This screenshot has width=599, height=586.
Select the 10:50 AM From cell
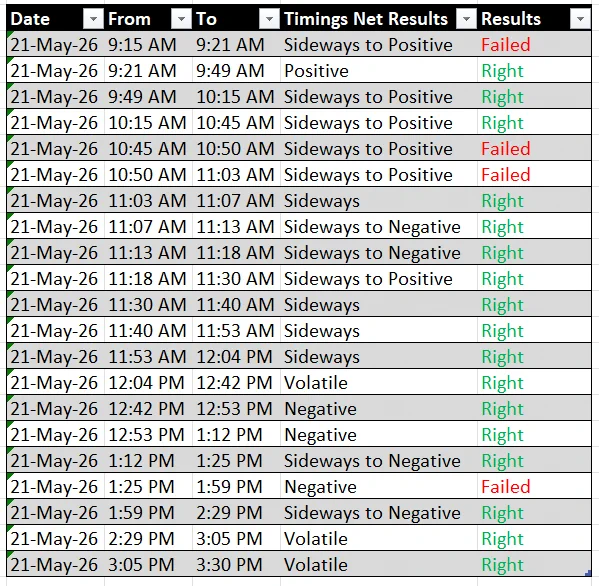[x=148, y=175]
